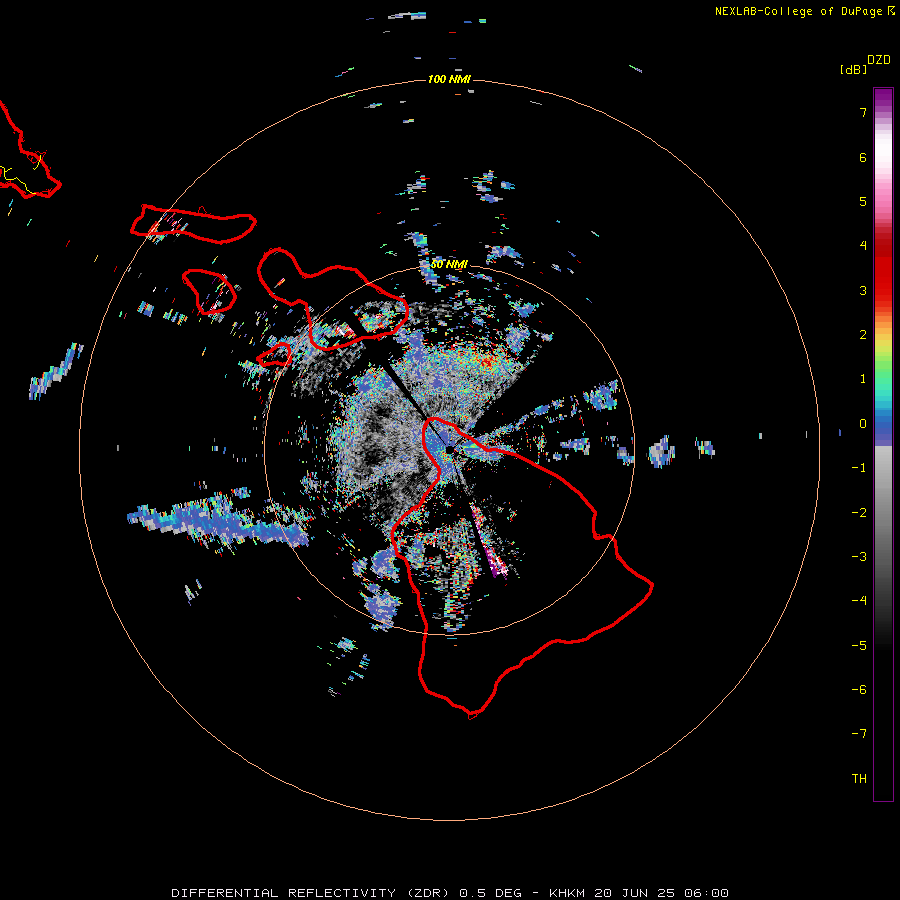Click the 0 value on the color scale
900x900 pixels.
863,424
